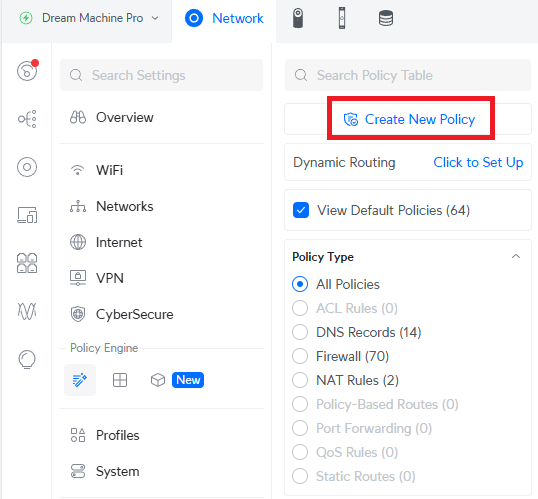This screenshot has width=538, height=499.
Task: Open the Port Manager grid icon in sidebar
Action: coord(27,263)
